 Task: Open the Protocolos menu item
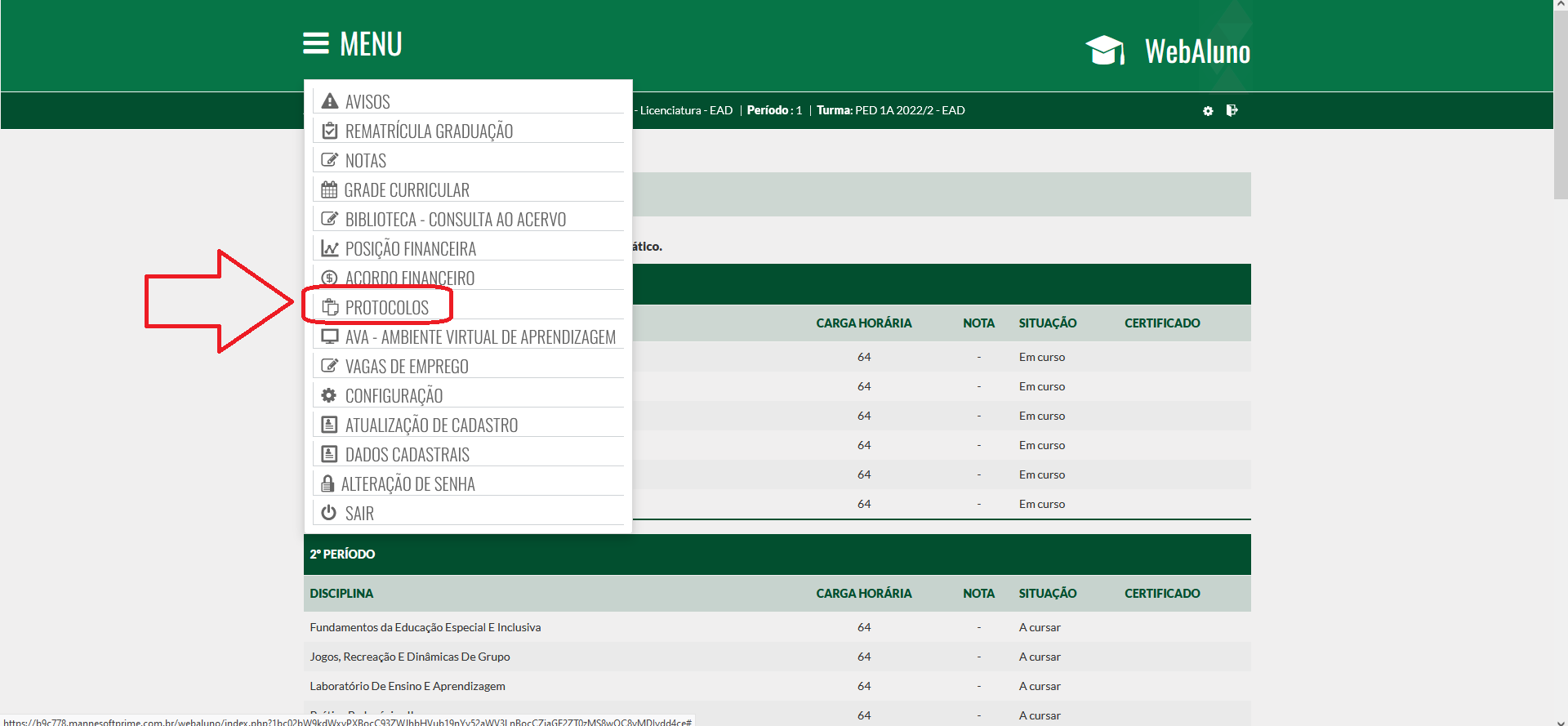point(386,308)
